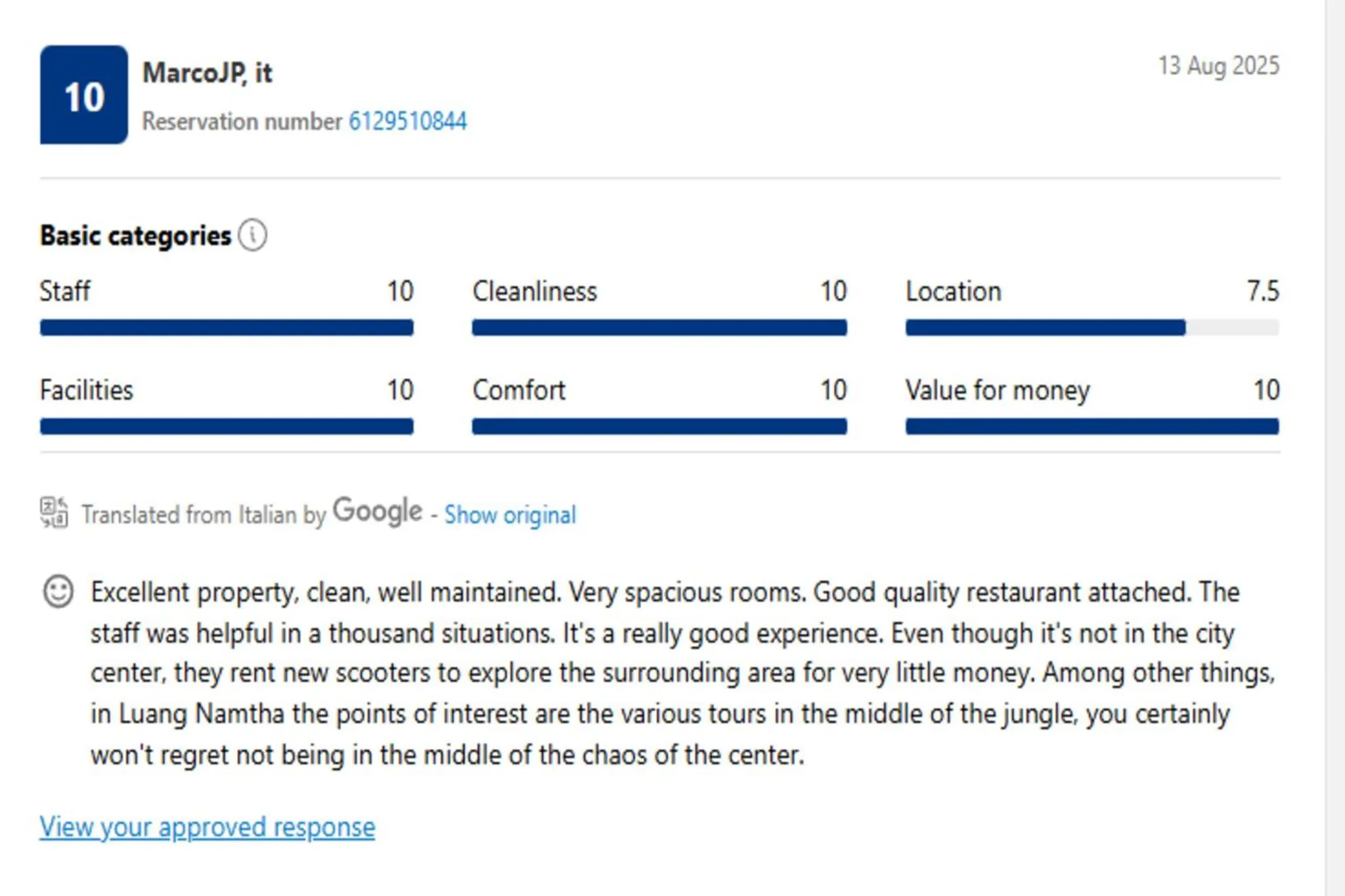This screenshot has width=1345, height=896.
Task: Click the 'Show original' link
Action: pyautogui.click(x=510, y=515)
